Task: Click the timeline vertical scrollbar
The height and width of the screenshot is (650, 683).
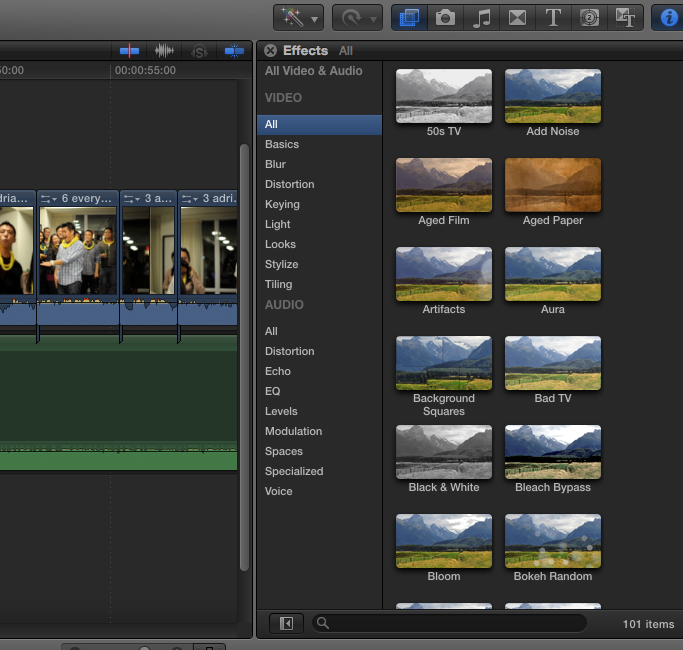Action: click(244, 357)
